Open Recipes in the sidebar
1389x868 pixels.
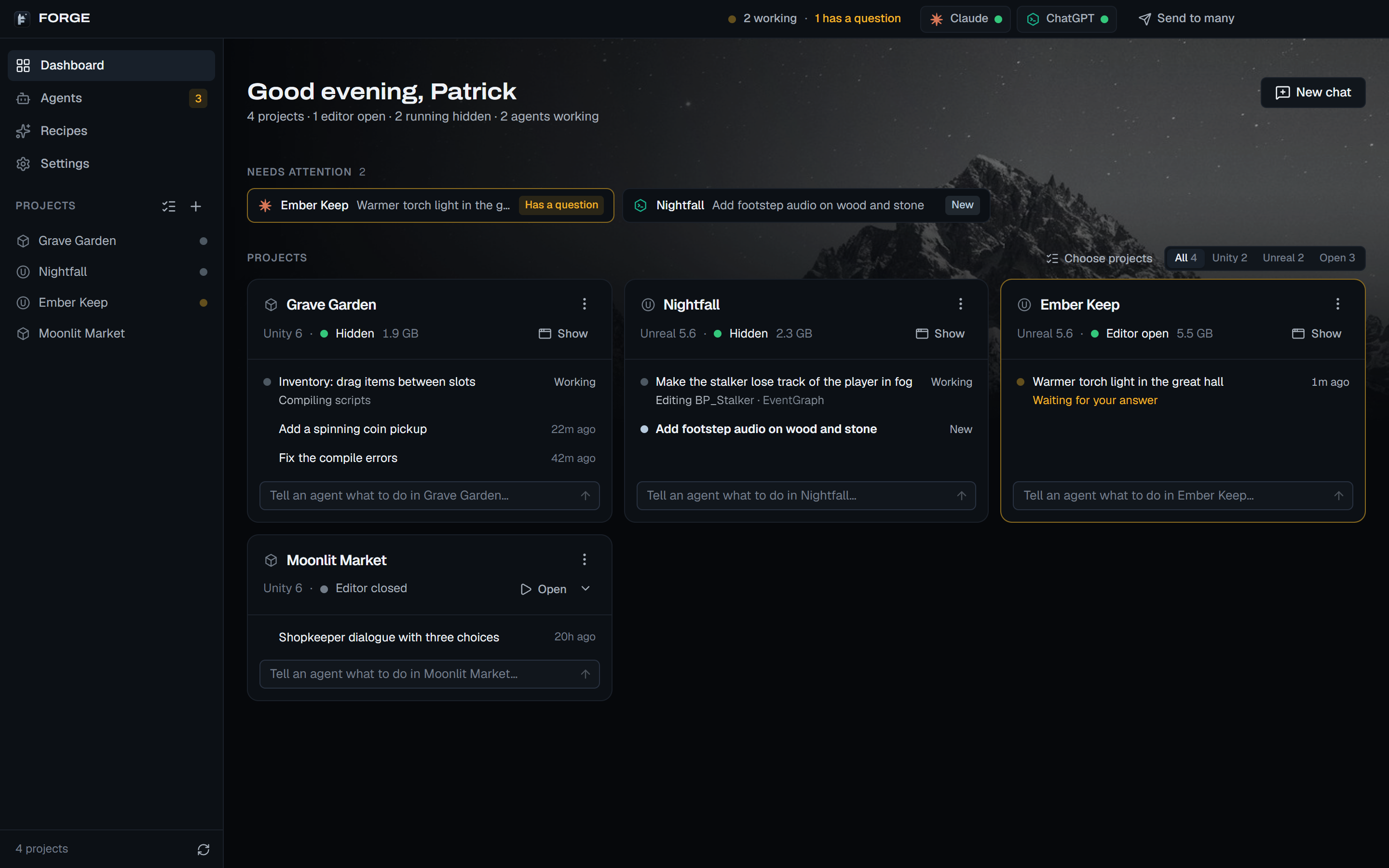pos(111,131)
